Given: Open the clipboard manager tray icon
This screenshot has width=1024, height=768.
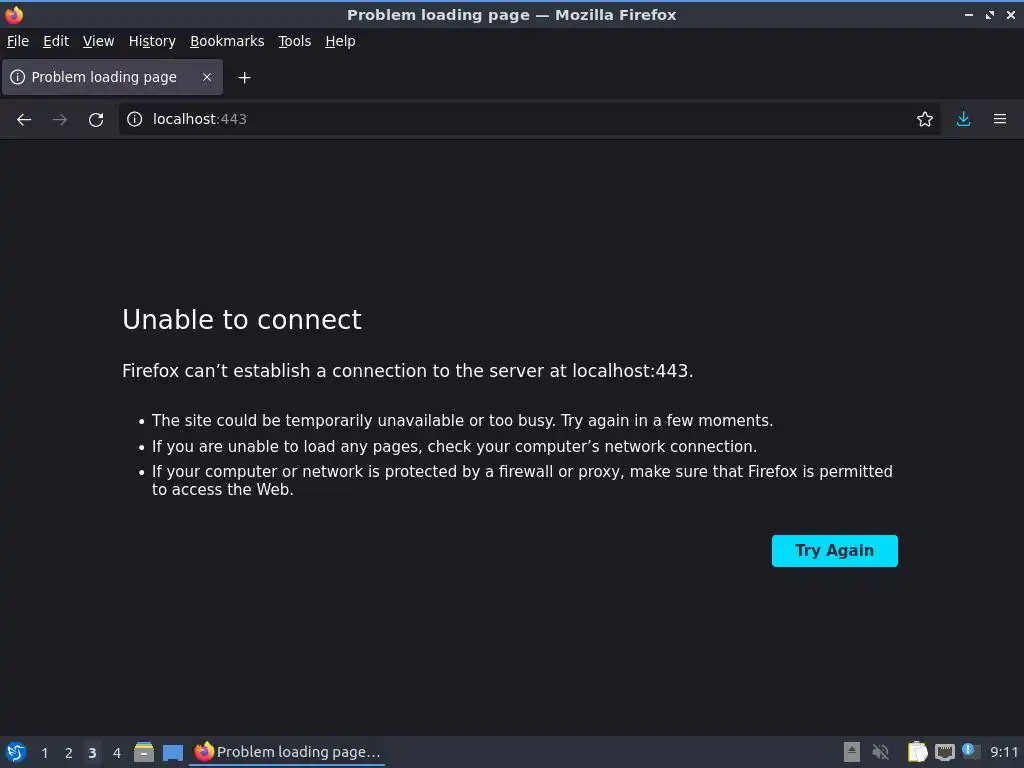Looking at the screenshot, I should pos(918,752).
